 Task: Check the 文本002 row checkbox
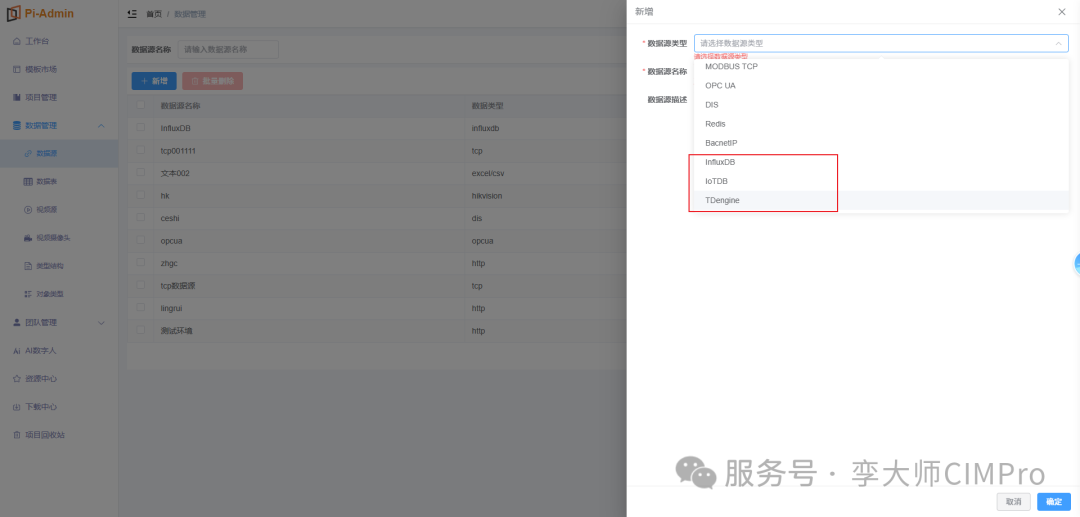pos(141,173)
